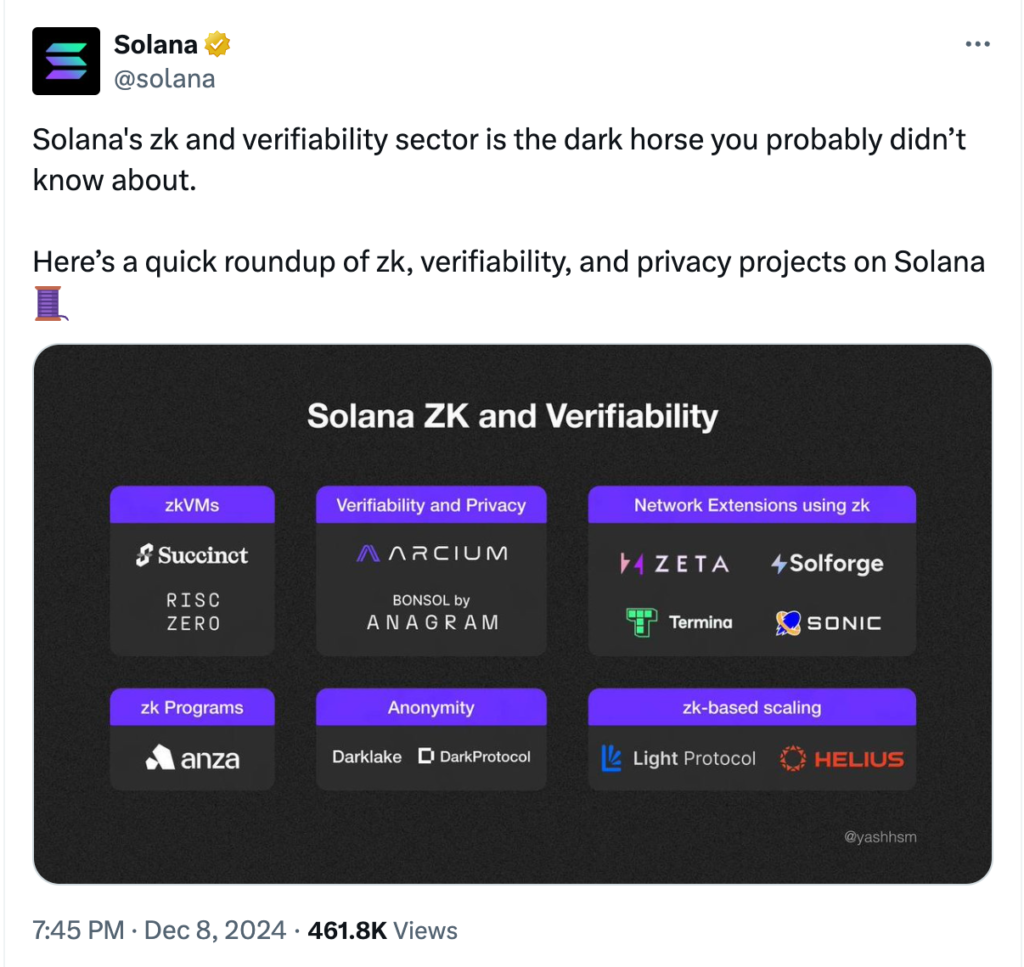The image size is (1024, 967).
Task: Click the Bonsol by Anagram logo
Action: [431, 612]
